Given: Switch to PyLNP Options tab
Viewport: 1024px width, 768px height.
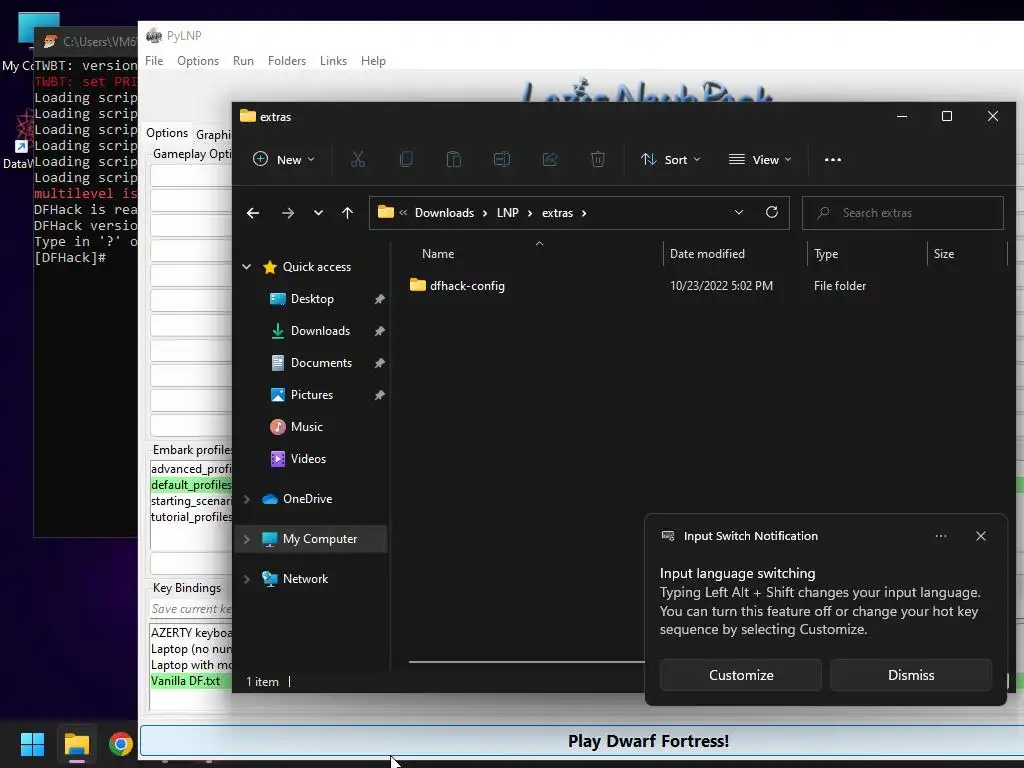Looking at the screenshot, I should point(167,133).
